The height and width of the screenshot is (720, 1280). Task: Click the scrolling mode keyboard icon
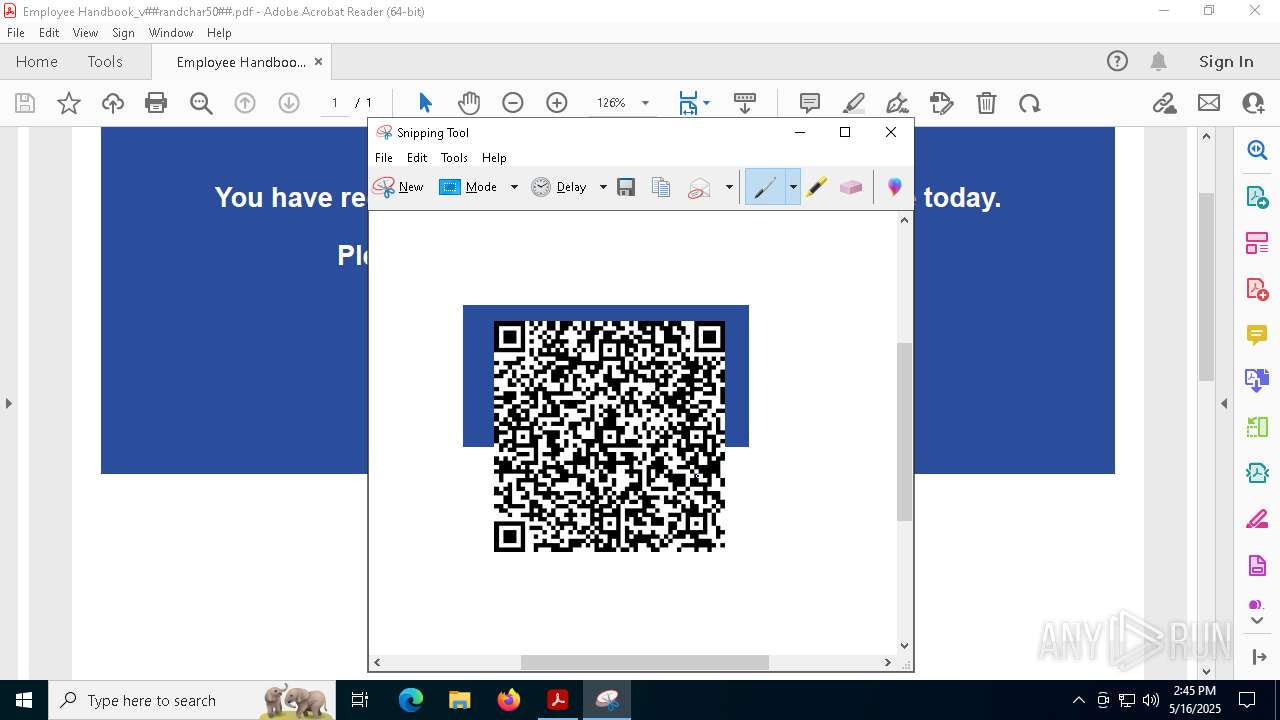click(745, 103)
